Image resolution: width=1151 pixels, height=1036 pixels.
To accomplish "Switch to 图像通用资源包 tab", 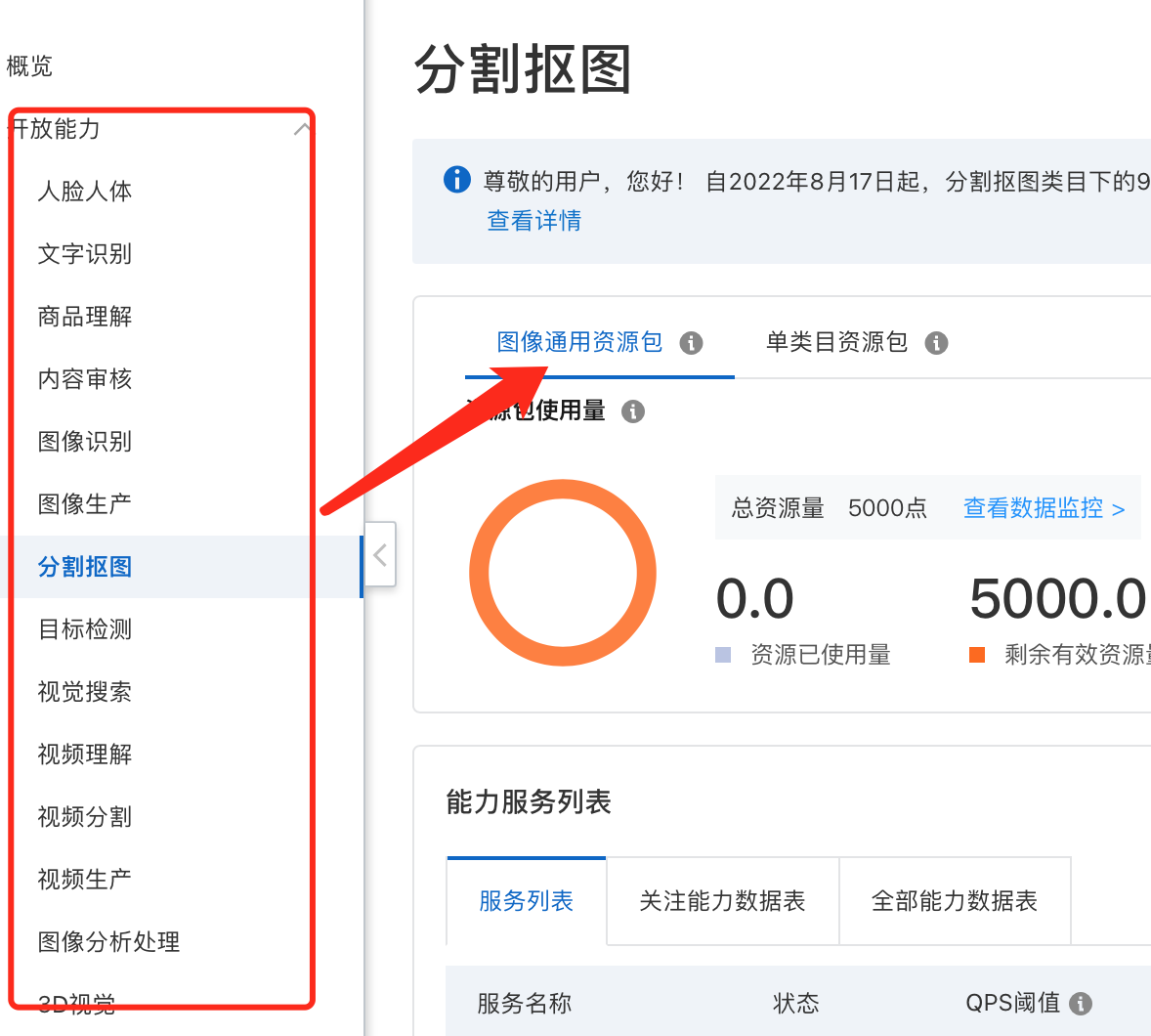I will (x=579, y=342).
